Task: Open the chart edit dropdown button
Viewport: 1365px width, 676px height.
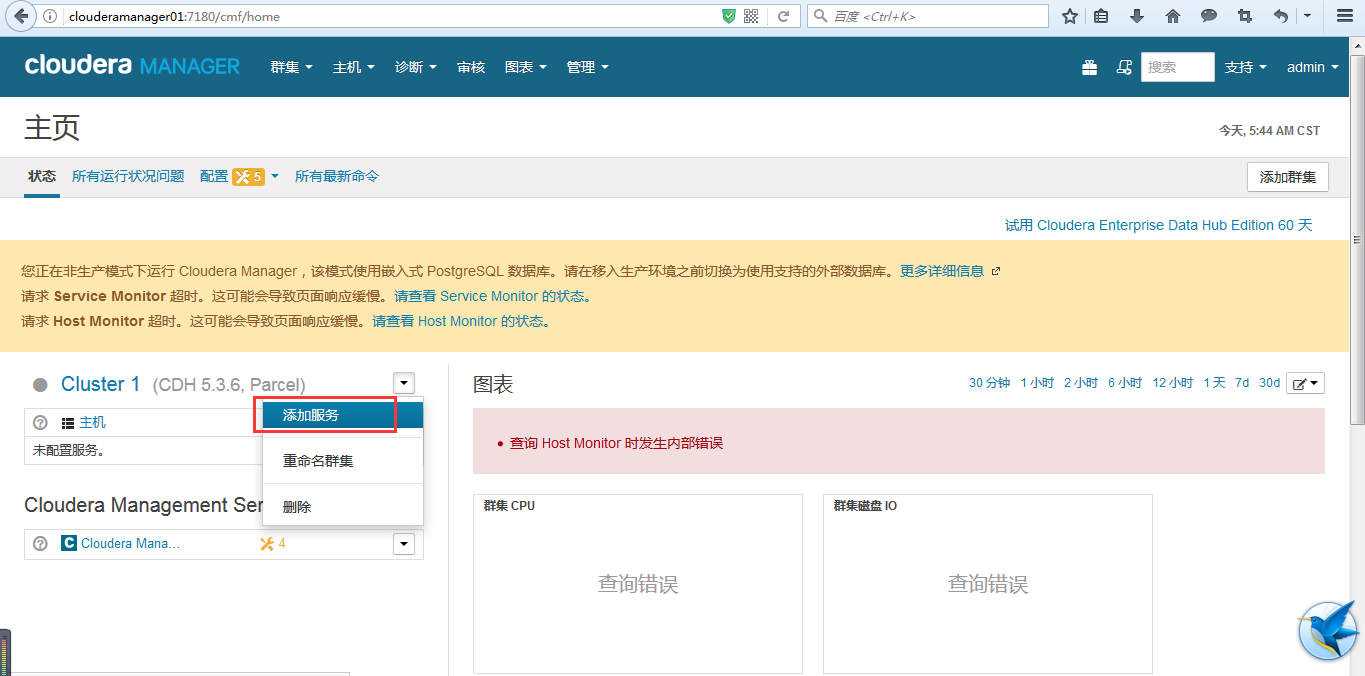Action: (1305, 383)
